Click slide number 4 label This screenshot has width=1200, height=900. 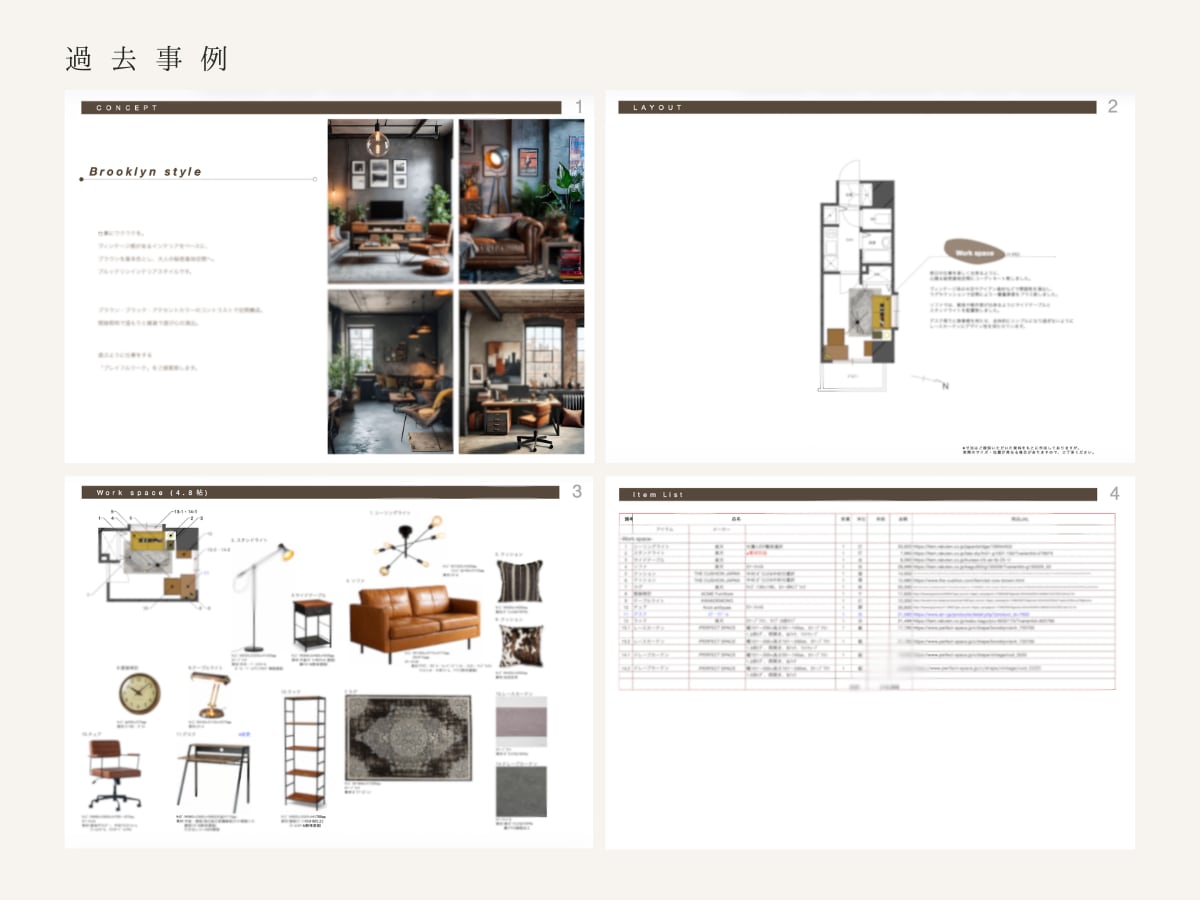[x=1114, y=493]
